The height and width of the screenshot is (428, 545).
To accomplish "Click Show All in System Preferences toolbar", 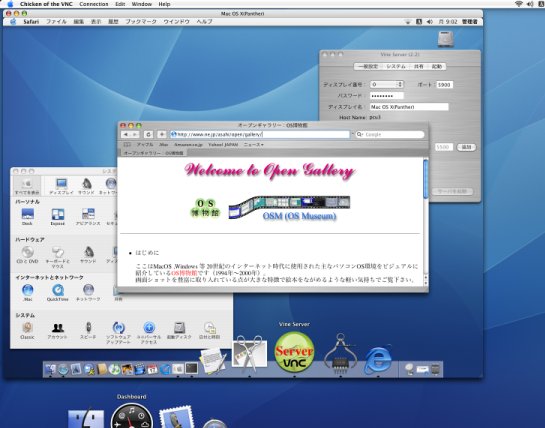I will (27, 186).
